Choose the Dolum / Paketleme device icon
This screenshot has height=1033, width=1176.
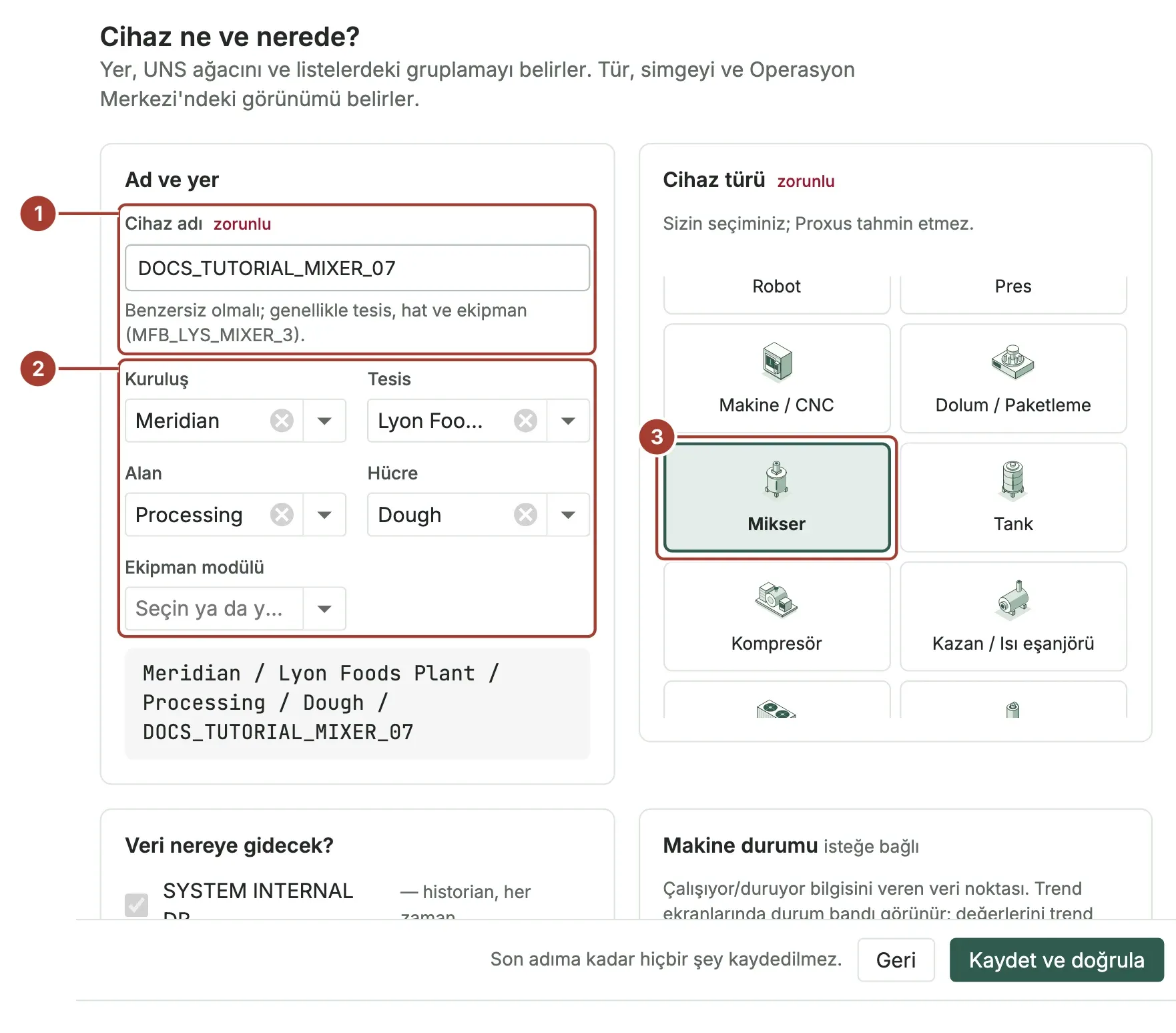[1012, 361]
